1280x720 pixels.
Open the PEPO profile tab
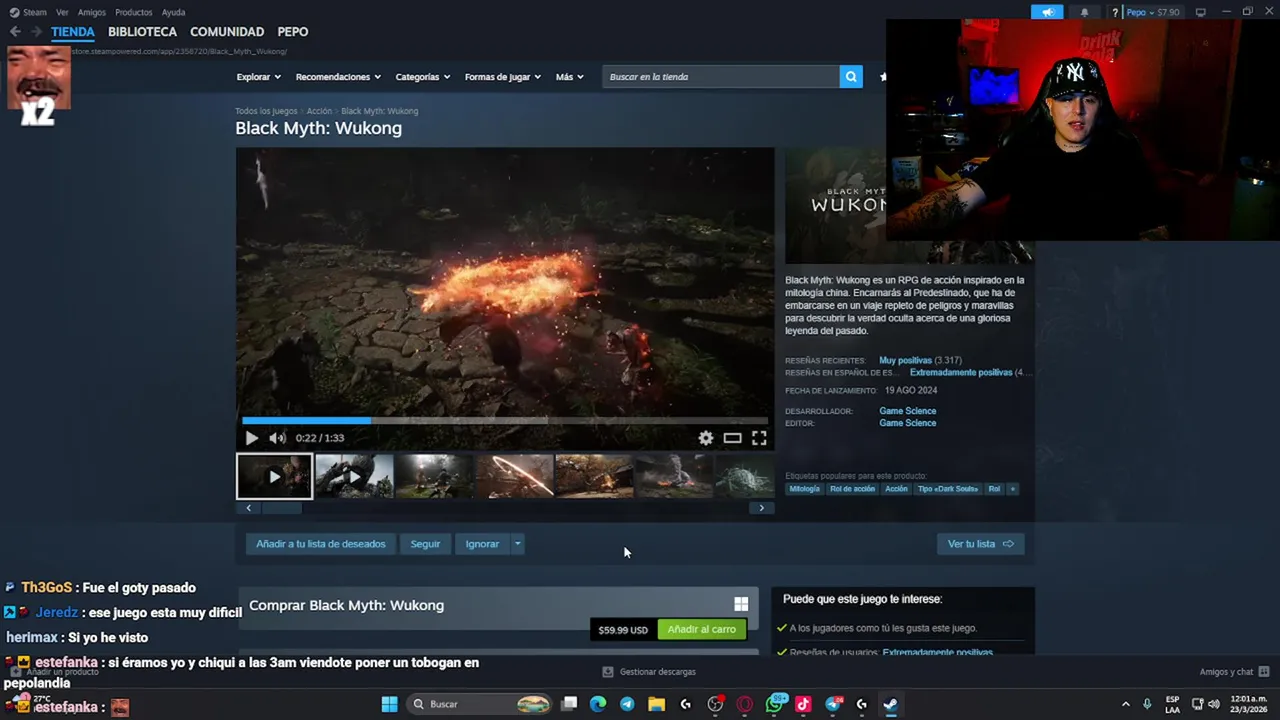[x=293, y=32]
